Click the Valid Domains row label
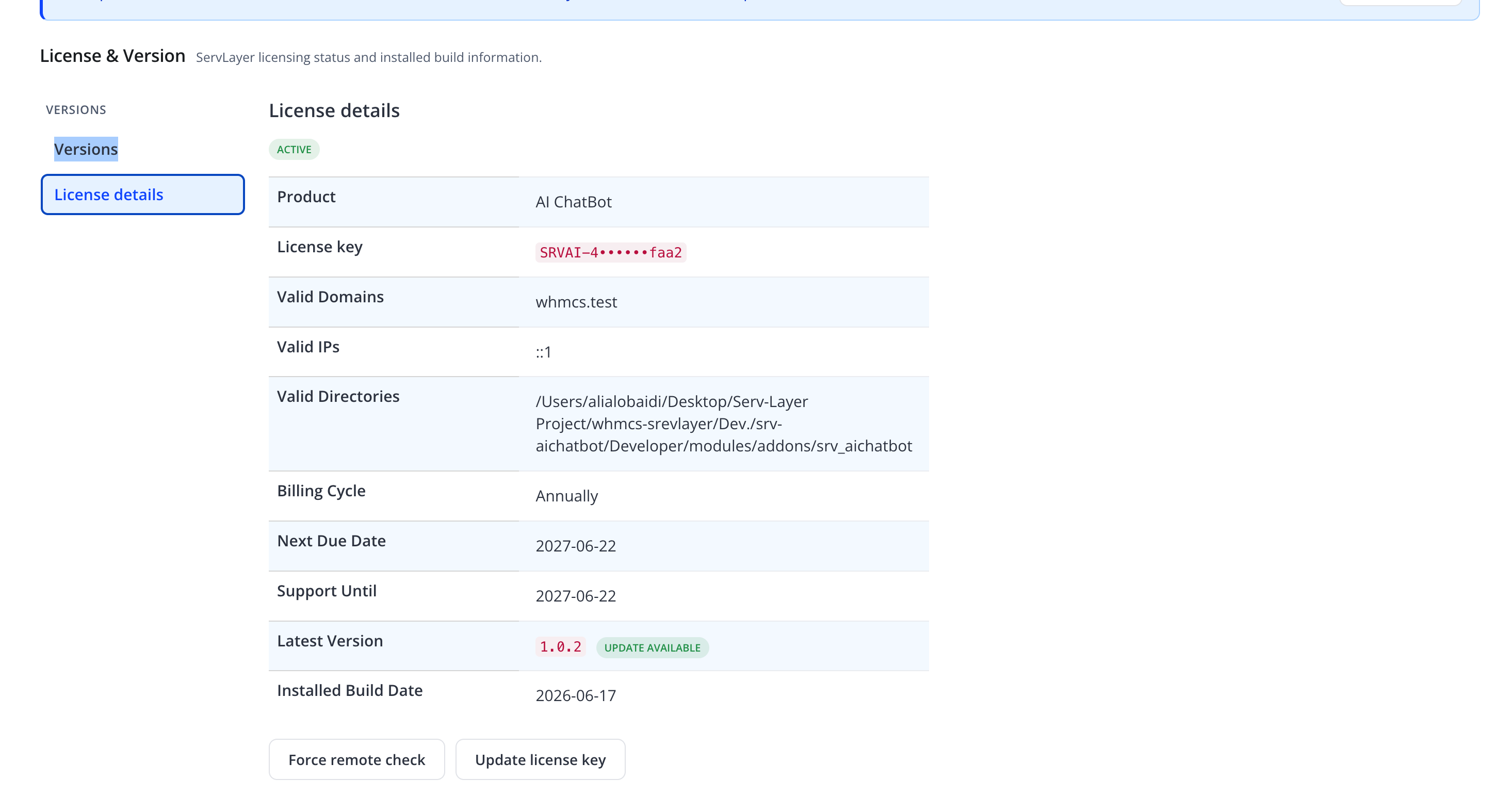 click(330, 297)
